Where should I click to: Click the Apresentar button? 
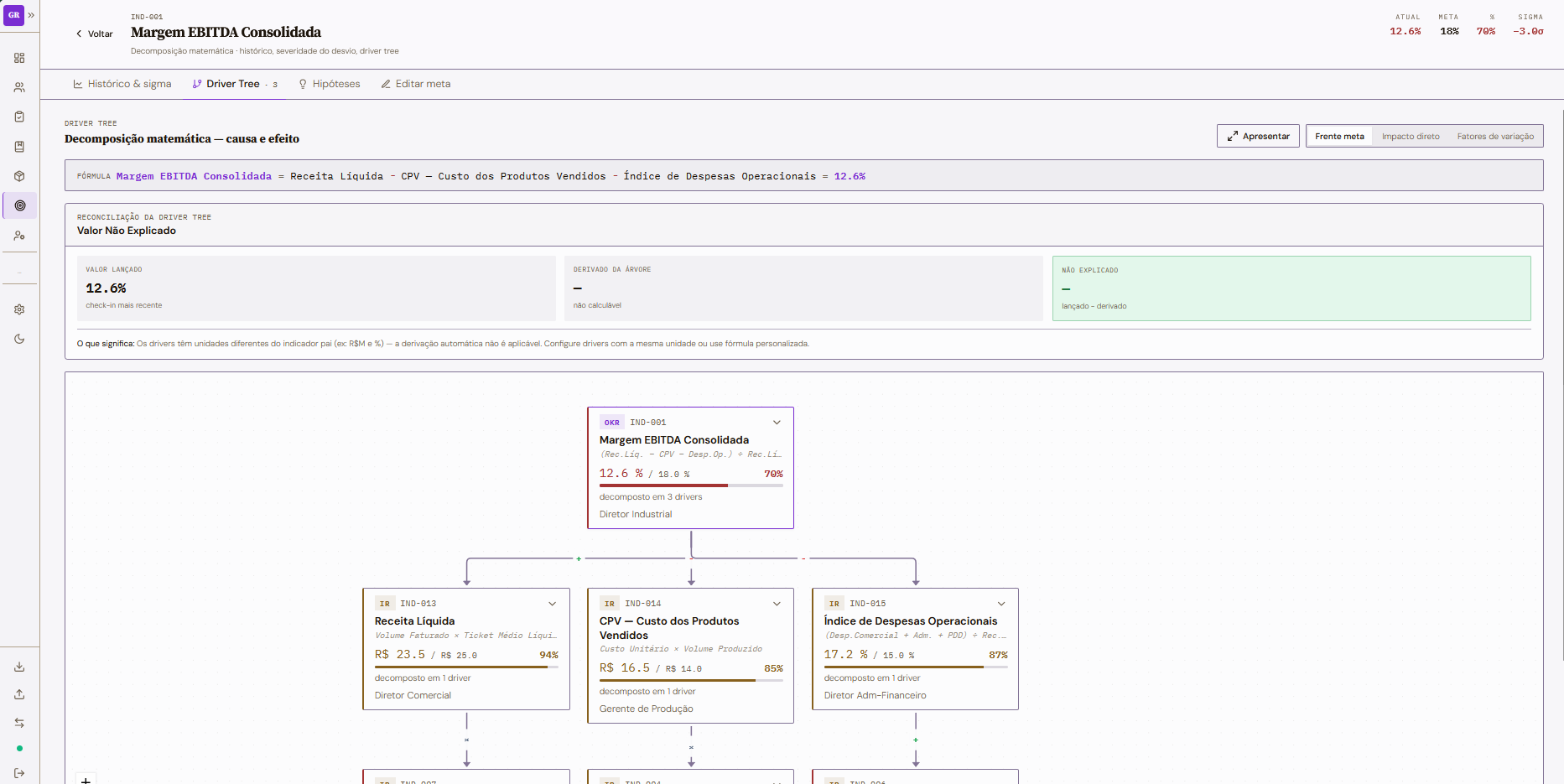tap(1258, 136)
